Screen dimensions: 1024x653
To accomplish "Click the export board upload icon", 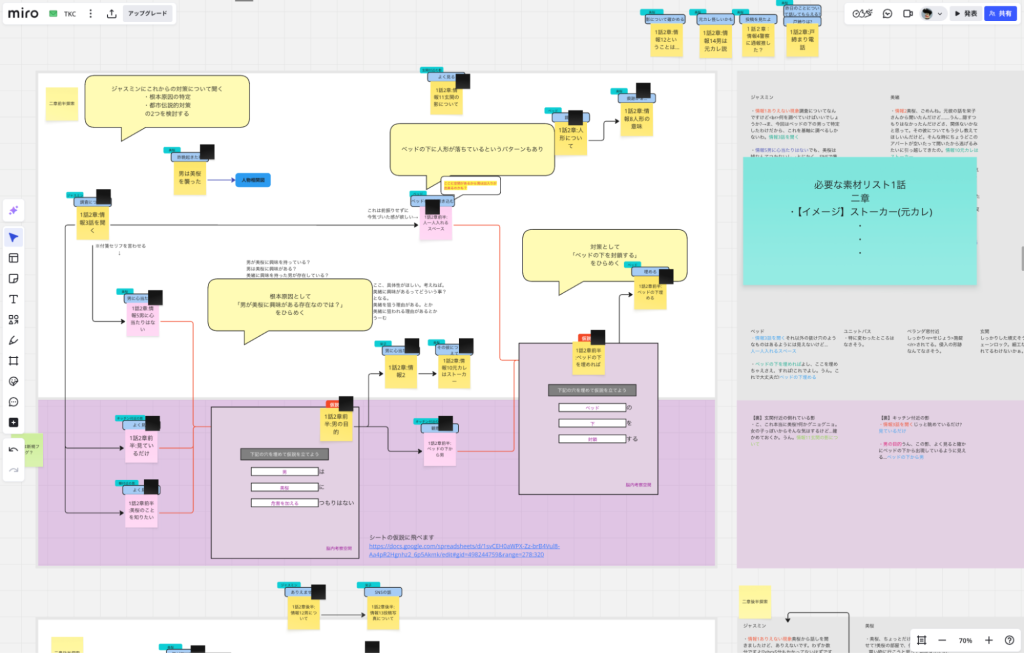I will 111,14.
